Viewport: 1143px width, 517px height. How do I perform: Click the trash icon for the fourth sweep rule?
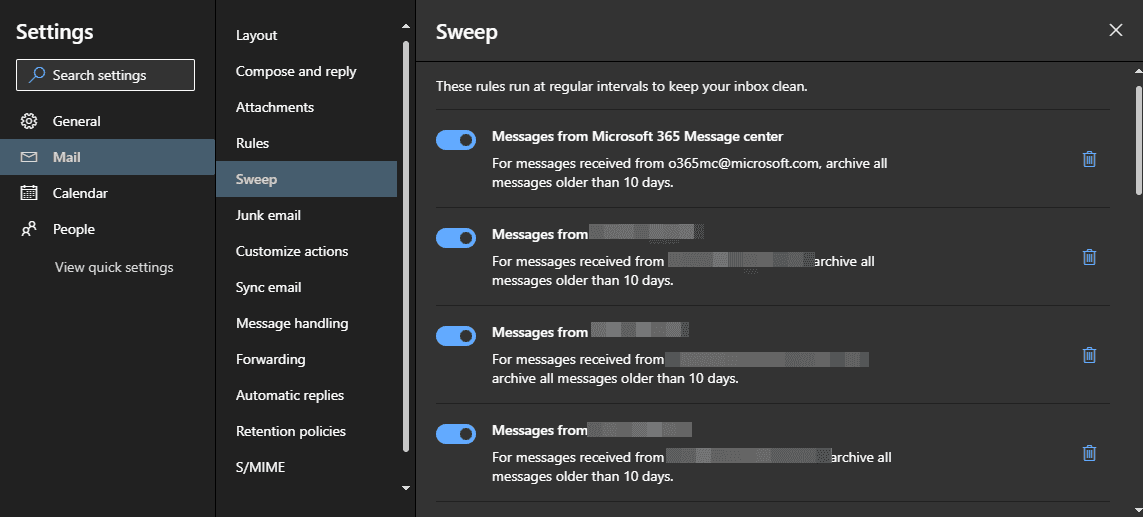click(x=1089, y=453)
